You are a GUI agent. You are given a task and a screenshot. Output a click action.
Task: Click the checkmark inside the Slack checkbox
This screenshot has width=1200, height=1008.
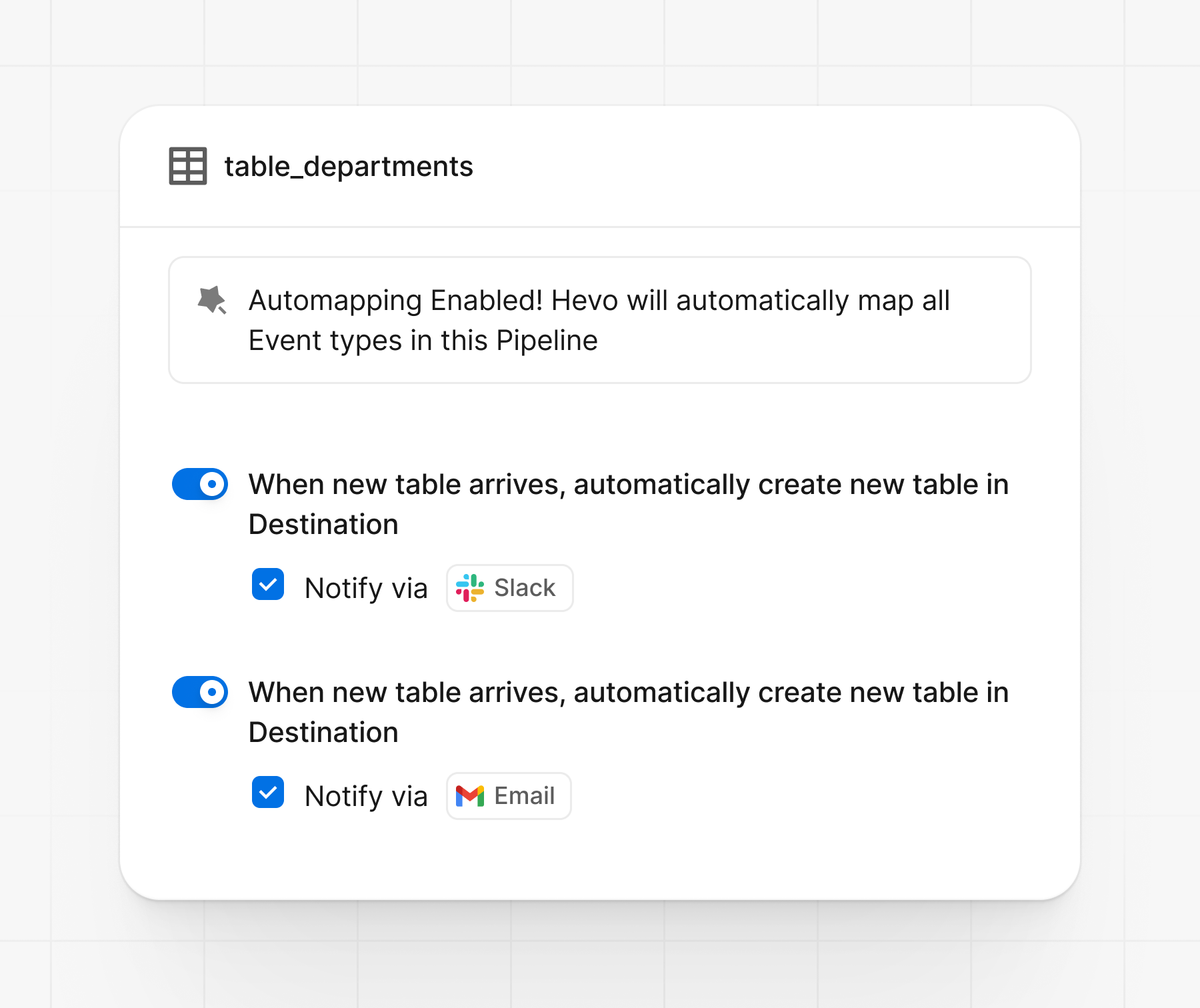pyautogui.click(x=267, y=585)
